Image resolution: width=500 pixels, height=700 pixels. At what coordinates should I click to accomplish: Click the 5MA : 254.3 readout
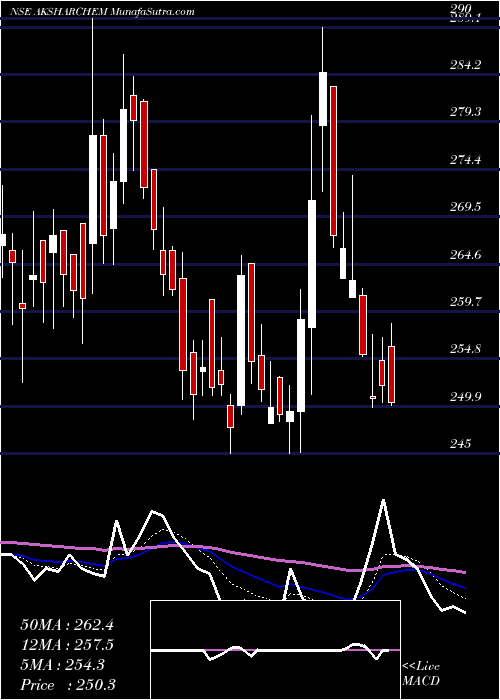[x=62, y=665]
